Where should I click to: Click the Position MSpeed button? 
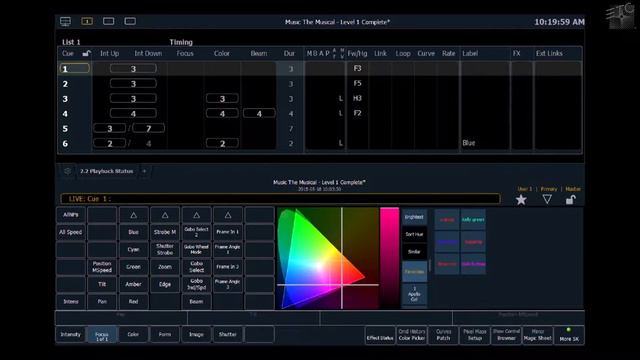pyautogui.click(x=102, y=267)
